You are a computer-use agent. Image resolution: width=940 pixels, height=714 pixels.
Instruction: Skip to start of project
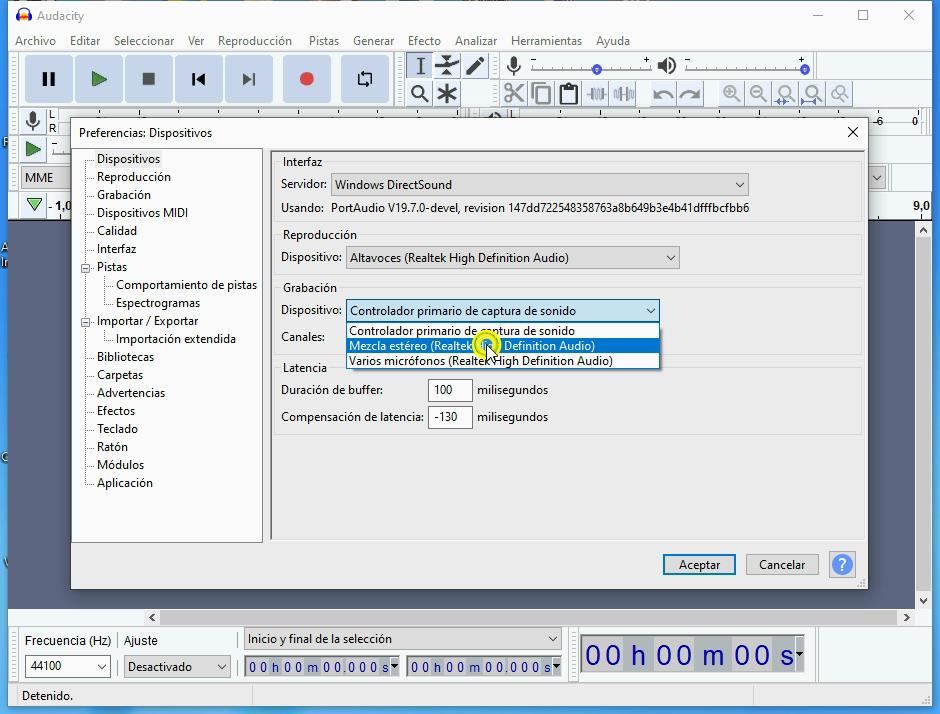(198, 79)
